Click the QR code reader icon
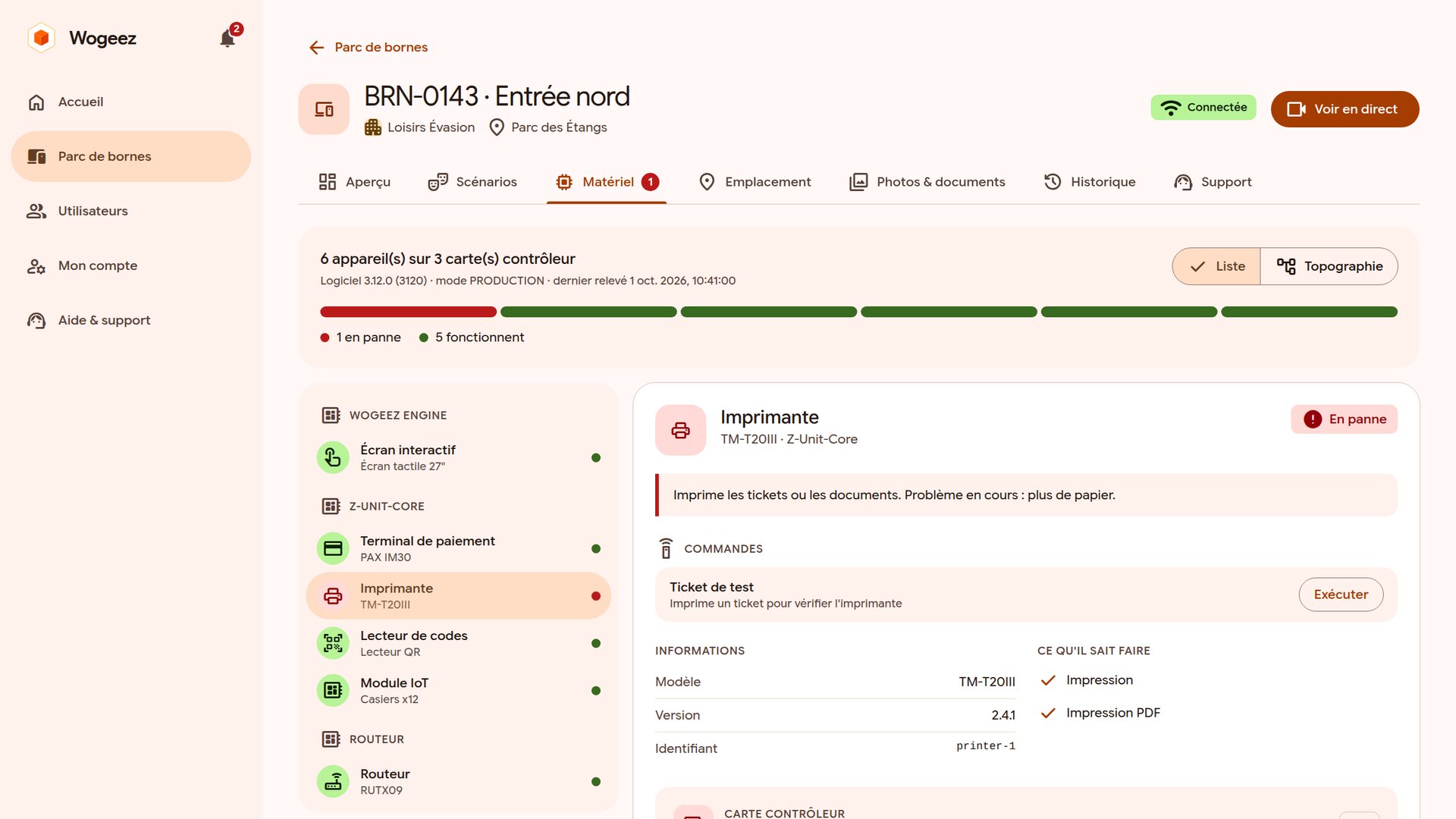Screen dimensions: 1456x819 333,643
